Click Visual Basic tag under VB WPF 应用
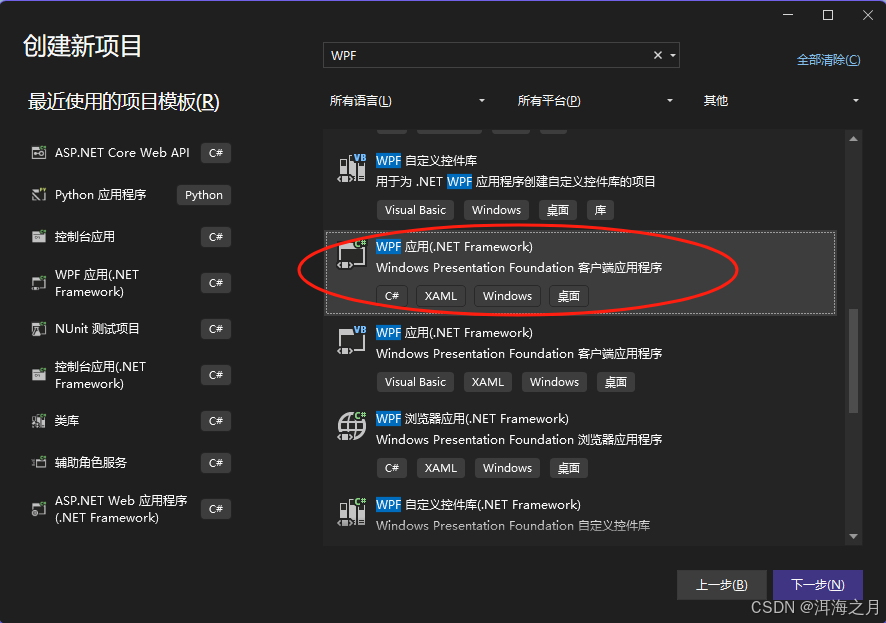This screenshot has width=886, height=623. (415, 382)
